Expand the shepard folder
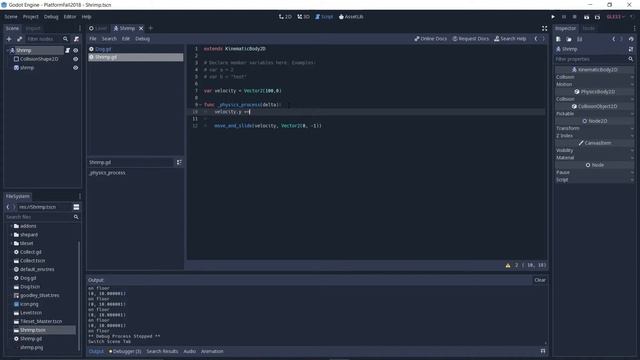This screenshot has height=360, width=640. click(x=11, y=235)
